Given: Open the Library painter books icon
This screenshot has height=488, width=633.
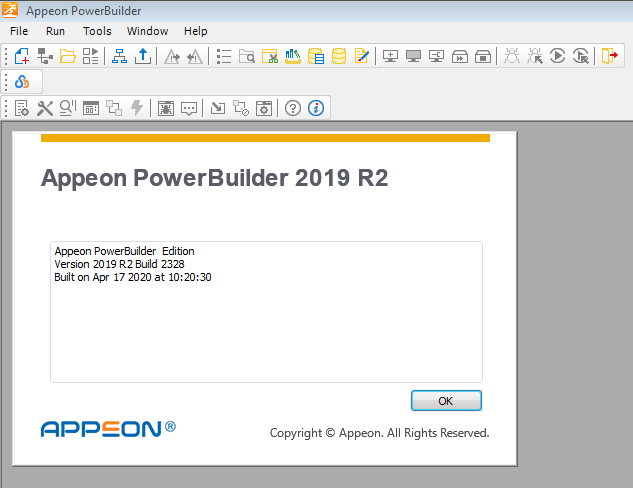Looking at the screenshot, I should click(293, 56).
